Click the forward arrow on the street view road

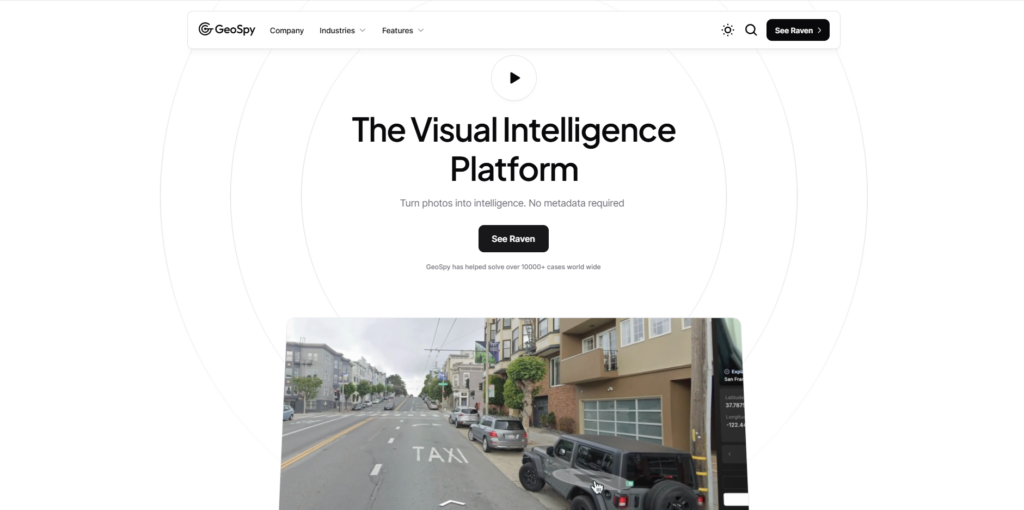coord(452,503)
